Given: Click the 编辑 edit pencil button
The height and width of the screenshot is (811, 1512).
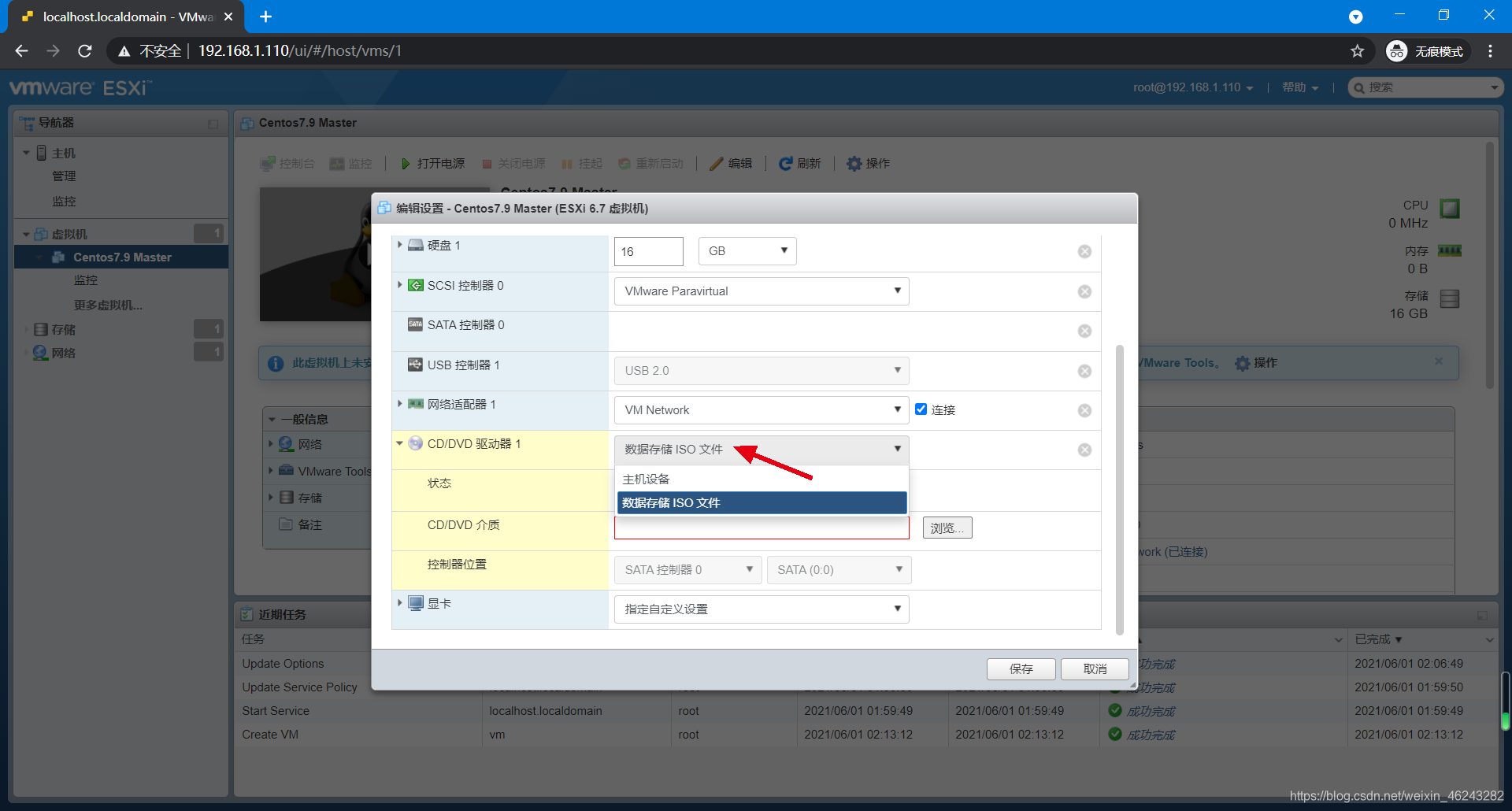Looking at the screenshot, I should 731,164.
